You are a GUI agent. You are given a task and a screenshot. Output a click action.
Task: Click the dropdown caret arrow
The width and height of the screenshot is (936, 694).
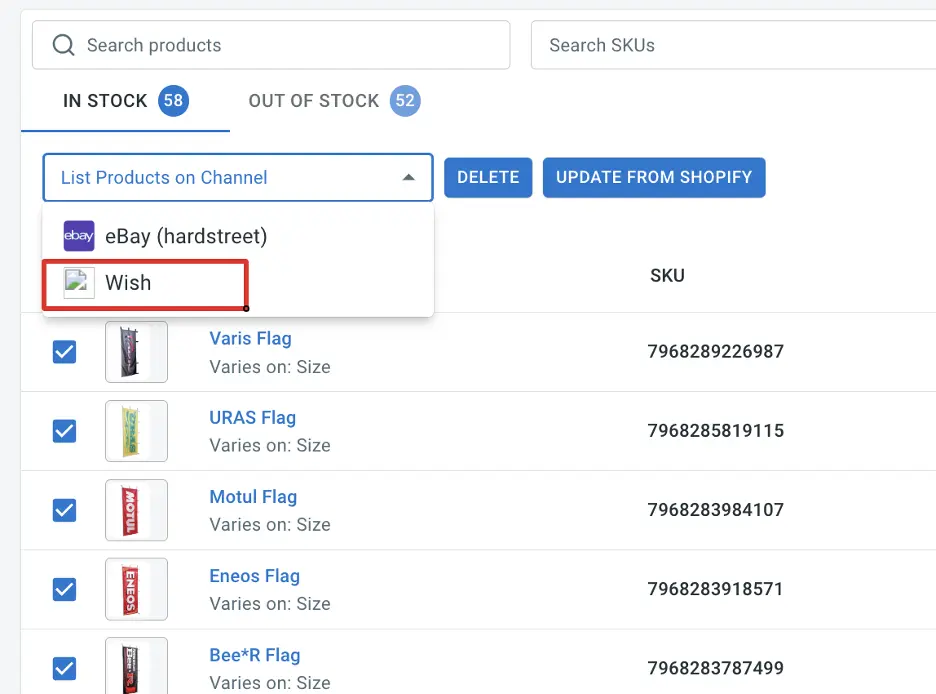coord(408,177)
